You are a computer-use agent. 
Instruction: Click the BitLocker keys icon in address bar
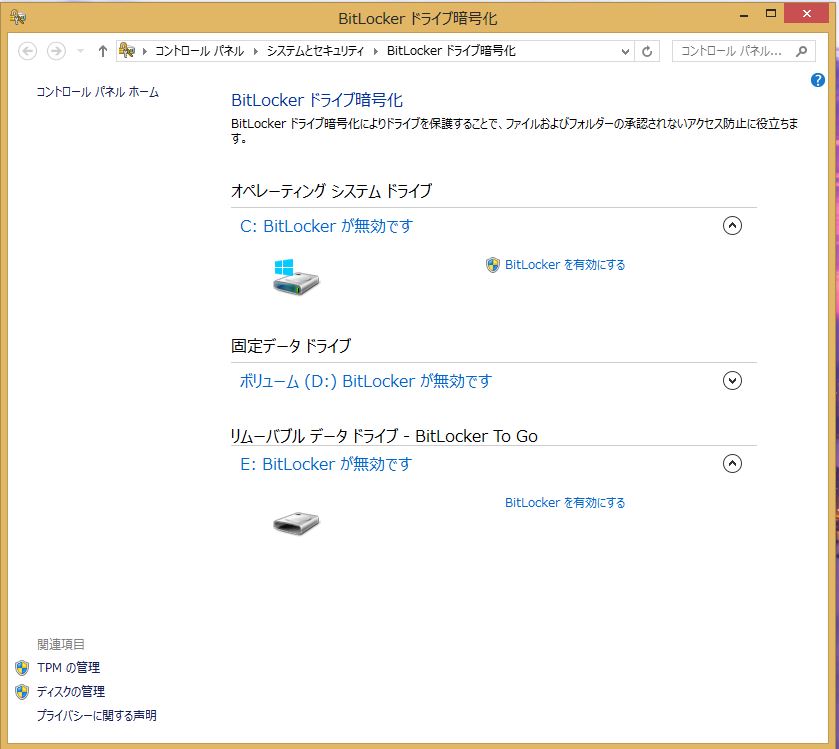coord(127,51)
